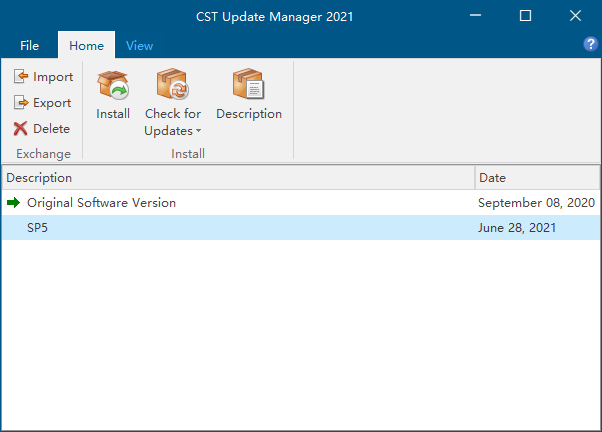This screenshot has width=602, height=432.
Task: Click the Export arrow icon
Action: (21, 103)
